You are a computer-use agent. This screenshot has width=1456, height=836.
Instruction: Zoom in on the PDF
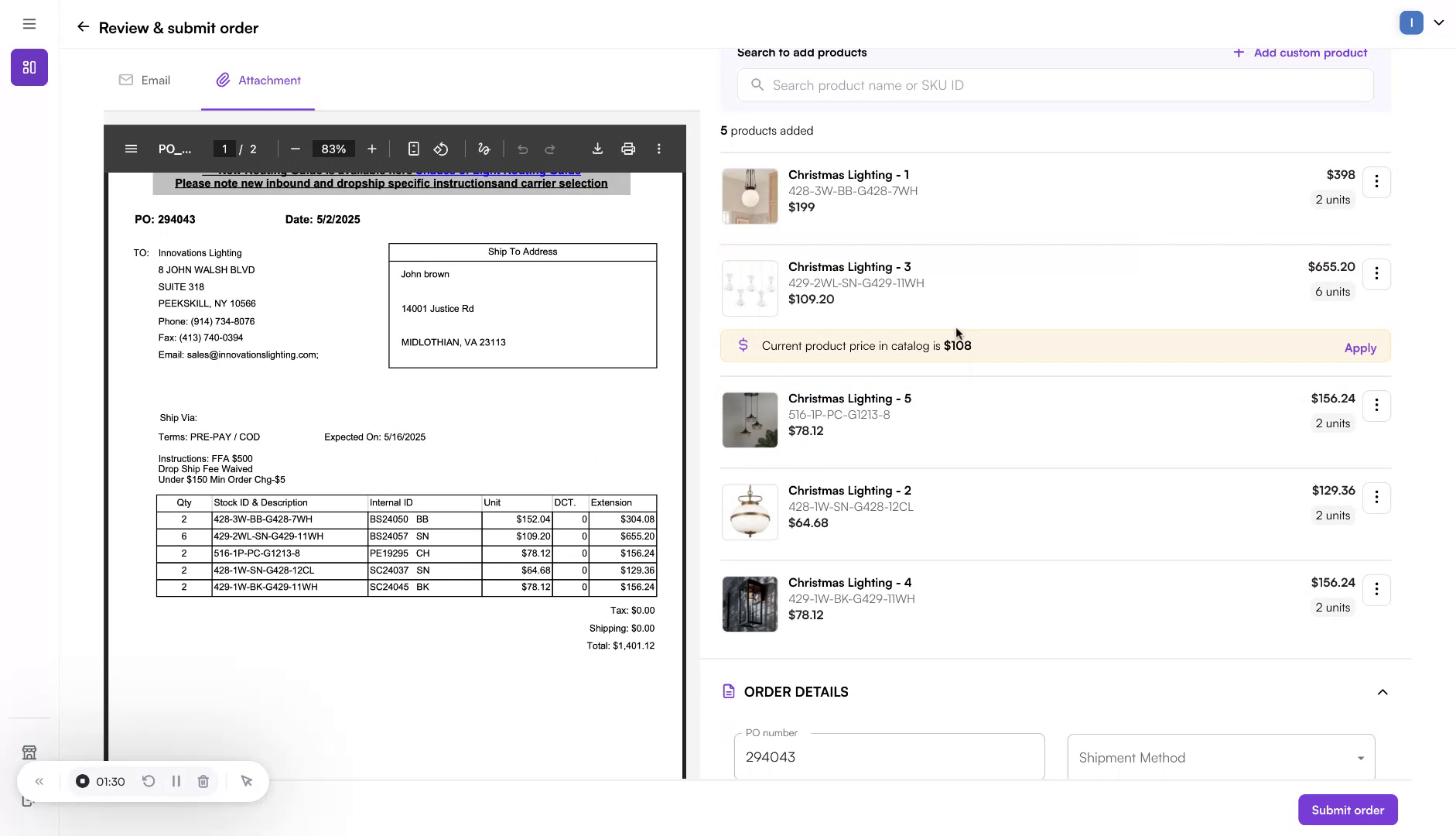click(372, 149)
